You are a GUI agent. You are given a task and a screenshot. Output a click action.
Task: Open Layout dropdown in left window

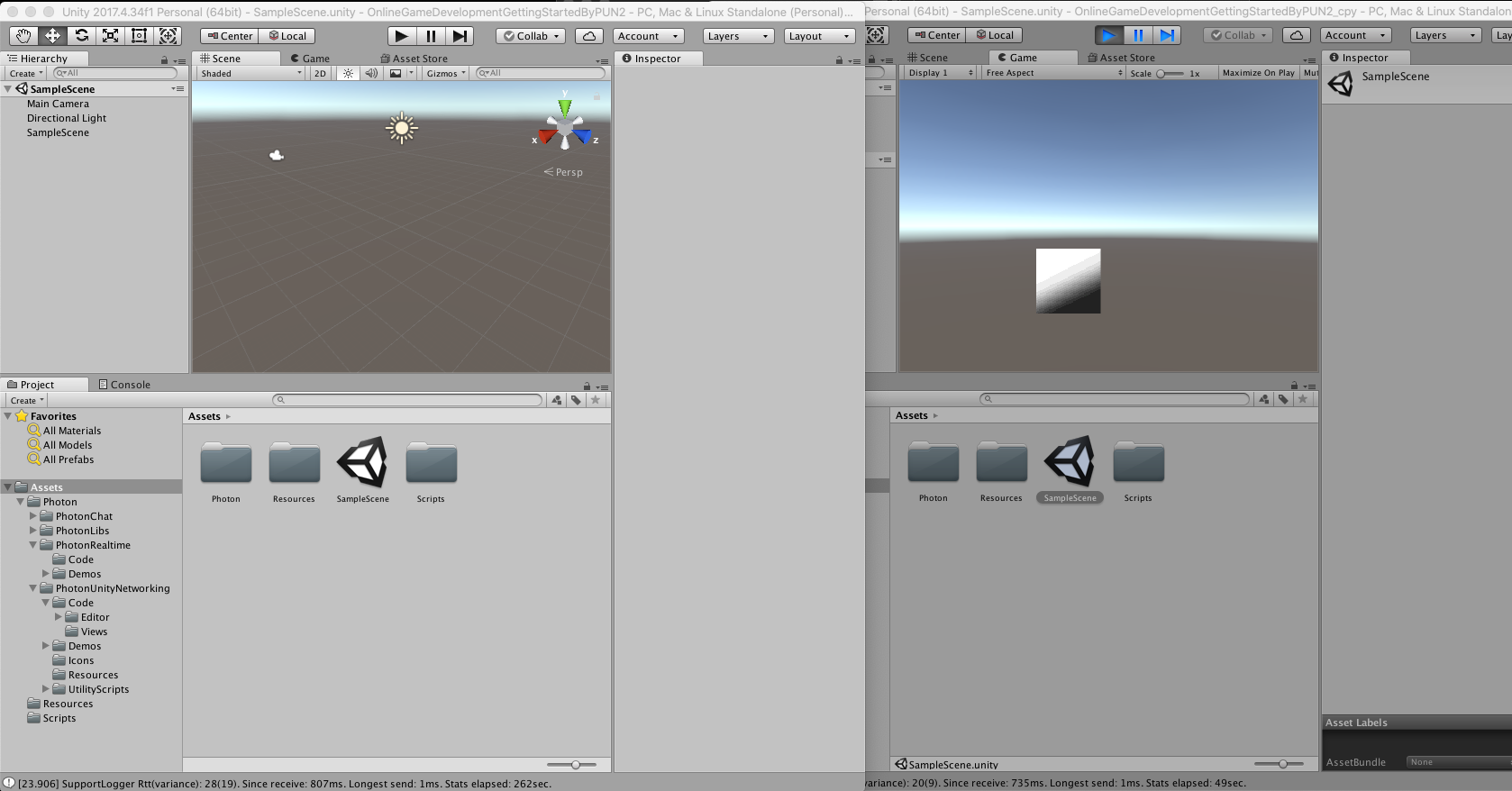(x=819, y=36)
